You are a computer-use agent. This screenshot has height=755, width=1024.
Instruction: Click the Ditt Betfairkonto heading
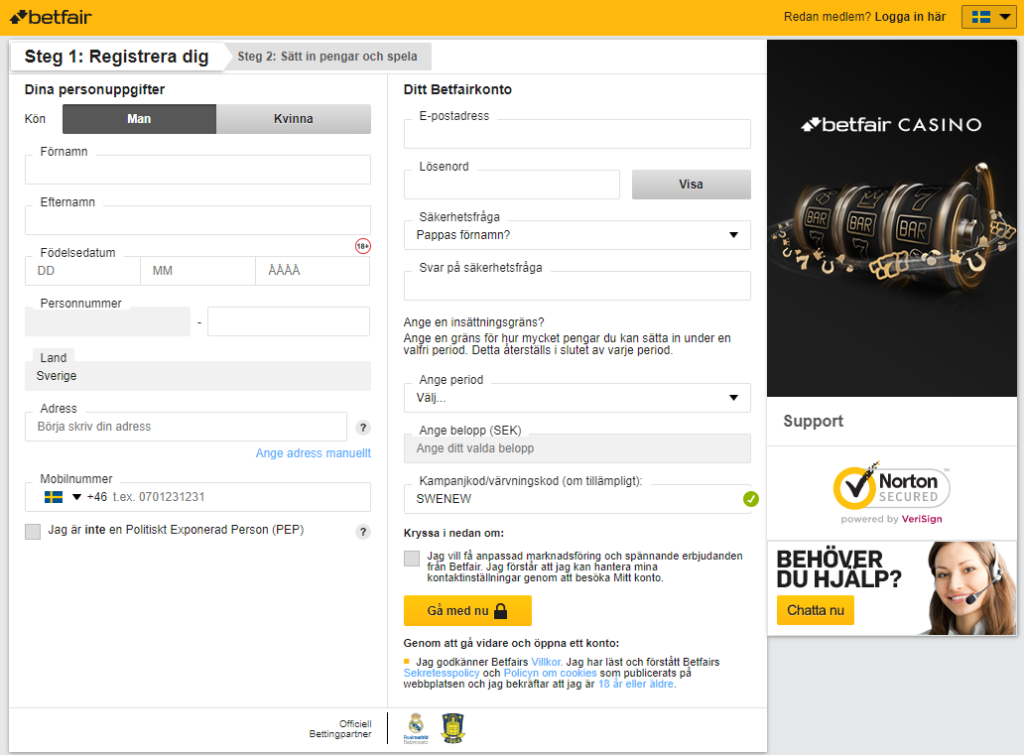point(458,89)
